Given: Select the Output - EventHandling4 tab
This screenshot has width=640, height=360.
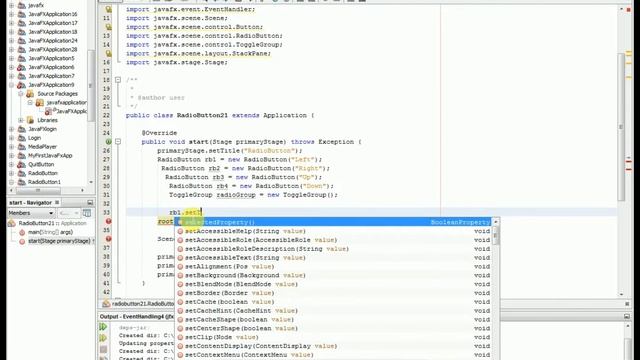Looking at the screenshot, I should (x=137, y=317).
